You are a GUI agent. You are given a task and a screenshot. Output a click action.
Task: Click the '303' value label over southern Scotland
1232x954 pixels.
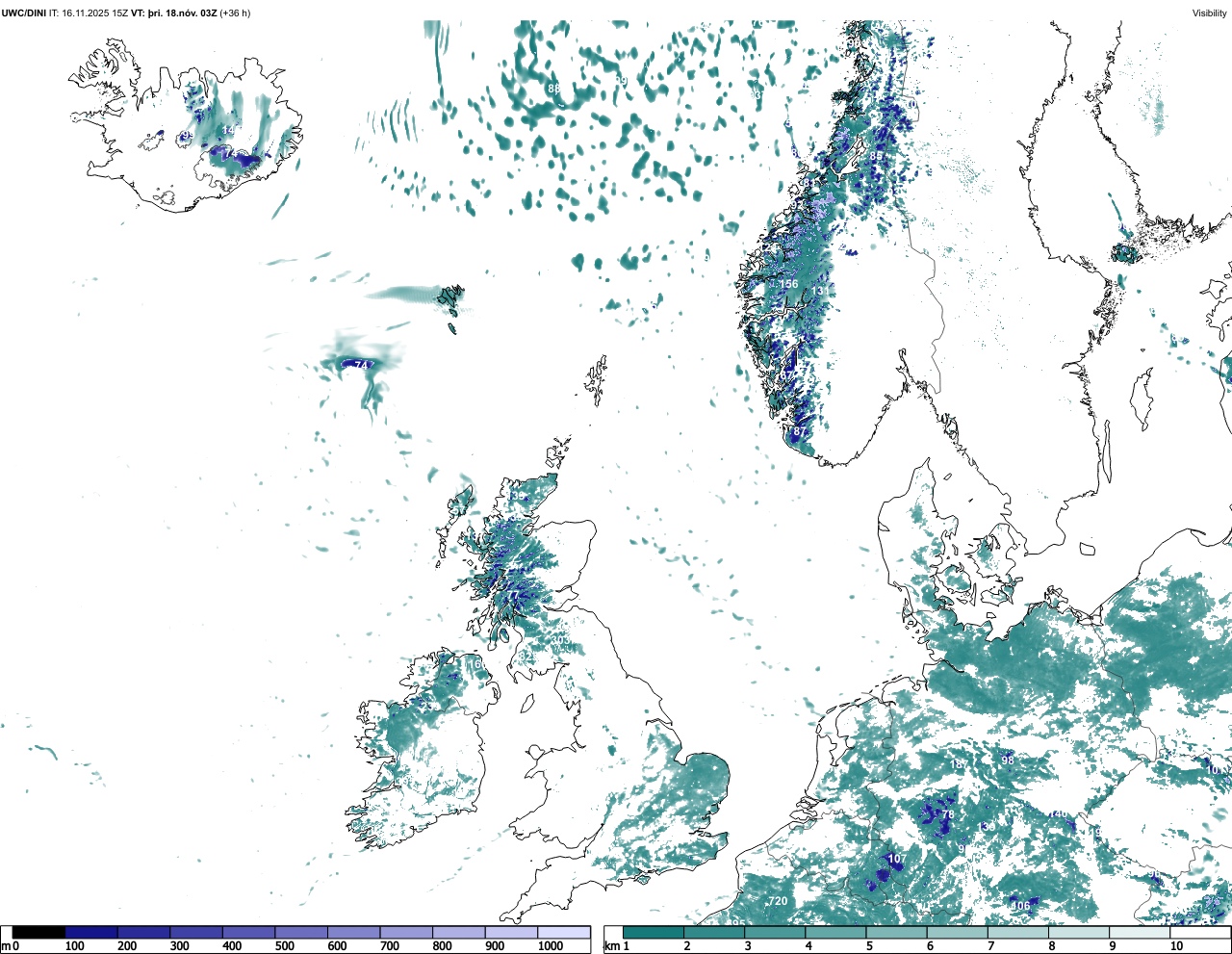pos(560,640)
